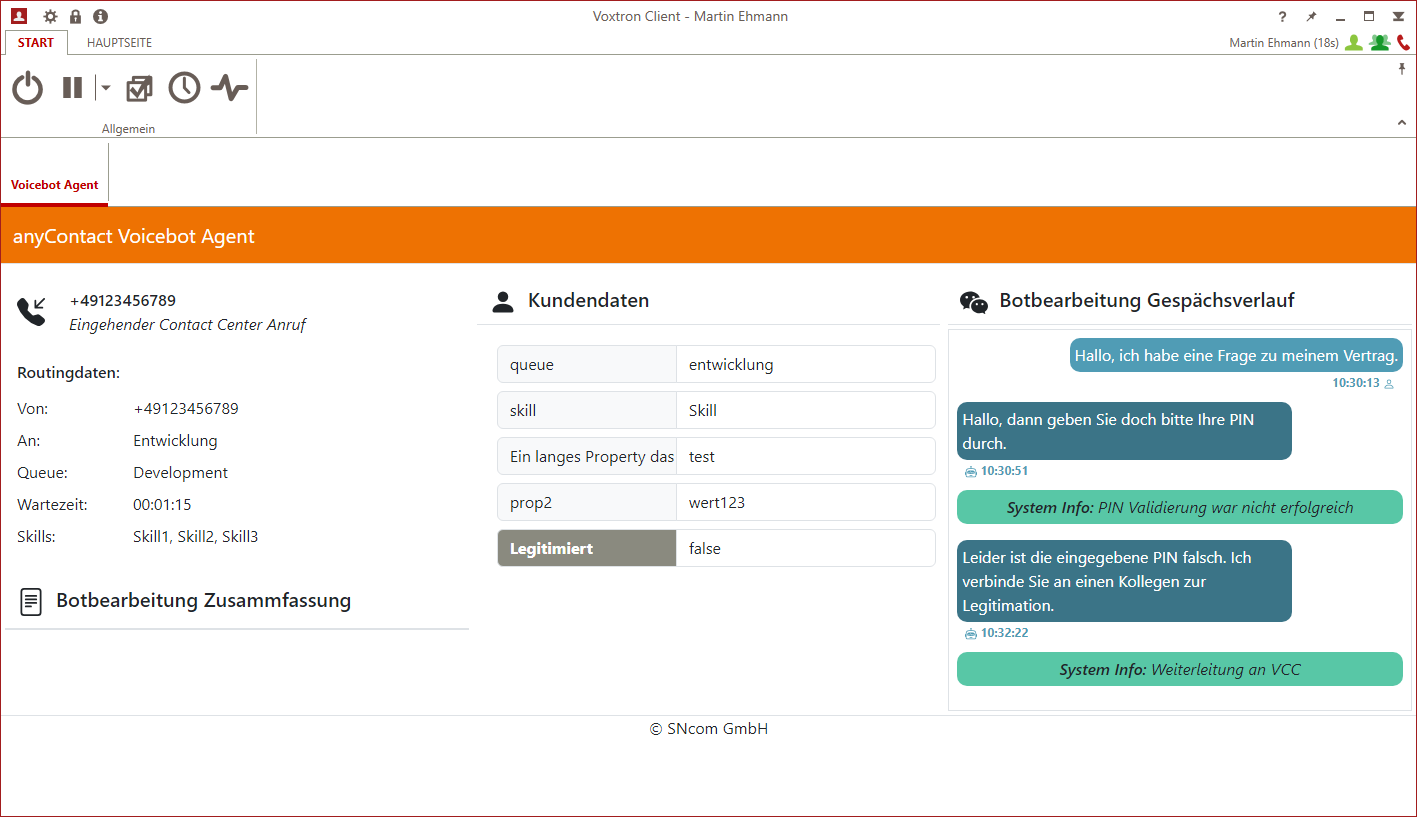Toggle the ribbon pin on right side
Screen dimensions: 1417x817
pyautogui.click(x=1402, y=69)
